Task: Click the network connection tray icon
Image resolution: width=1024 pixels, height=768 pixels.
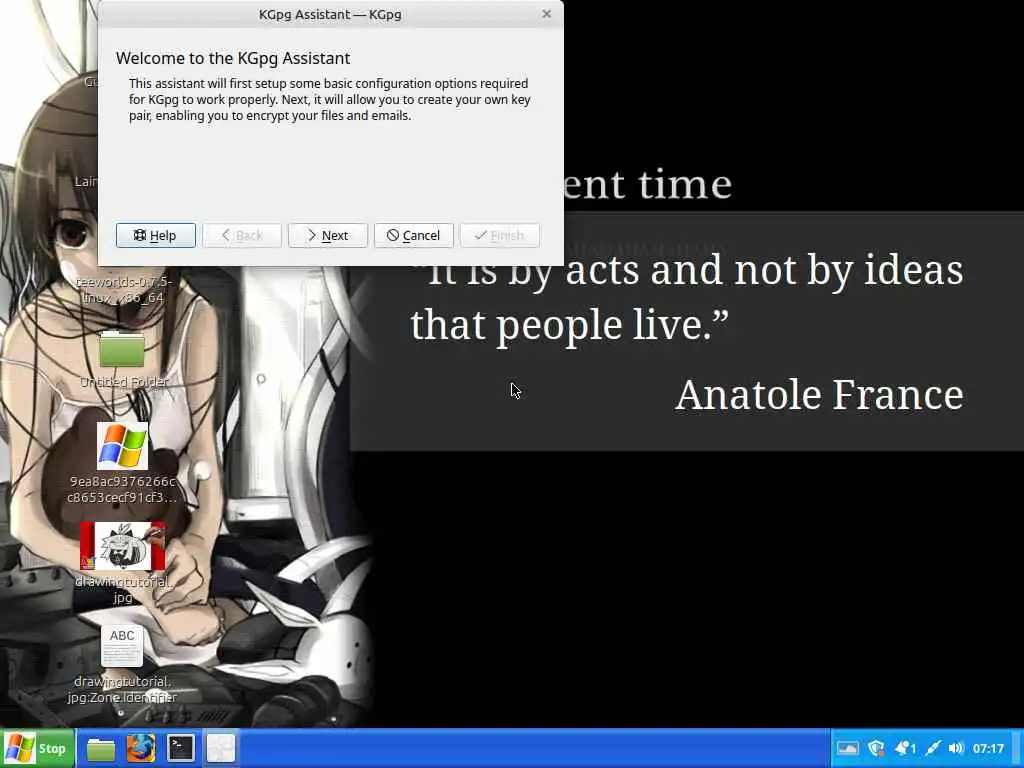Action: click(933, 748)
